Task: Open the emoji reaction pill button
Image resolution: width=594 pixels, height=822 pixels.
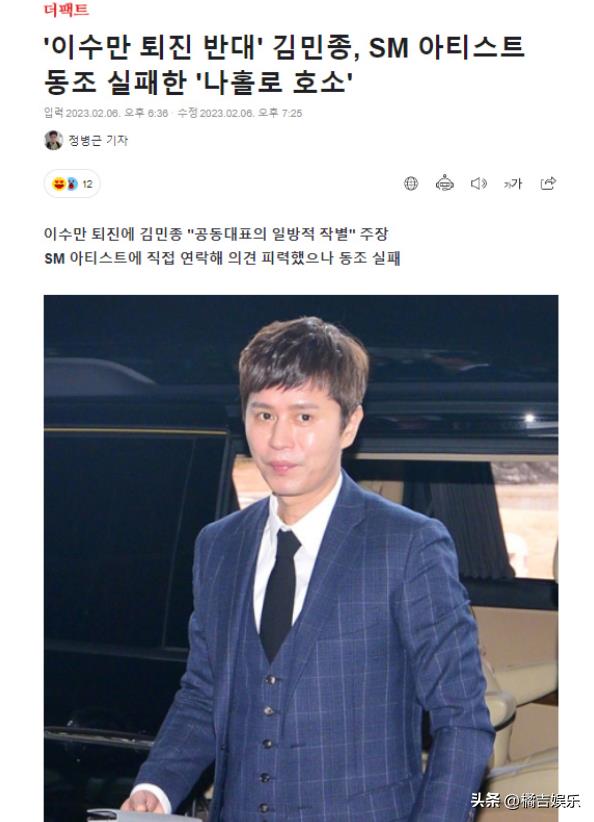Action: coord(72,184)
